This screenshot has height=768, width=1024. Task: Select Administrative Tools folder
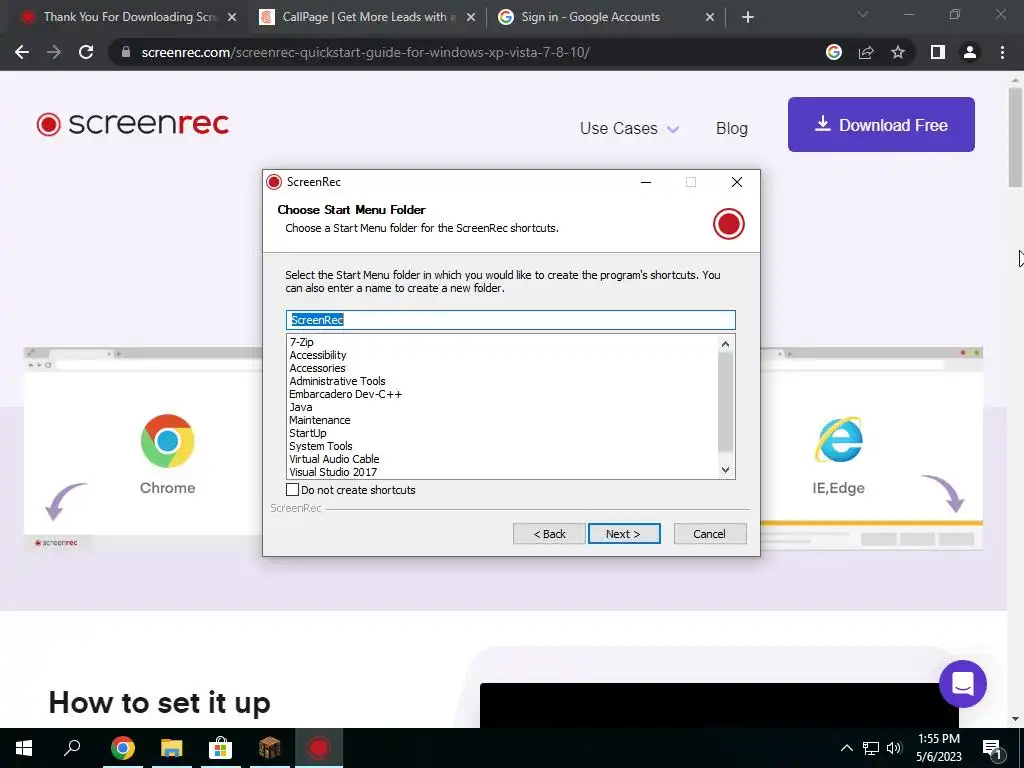337,381
